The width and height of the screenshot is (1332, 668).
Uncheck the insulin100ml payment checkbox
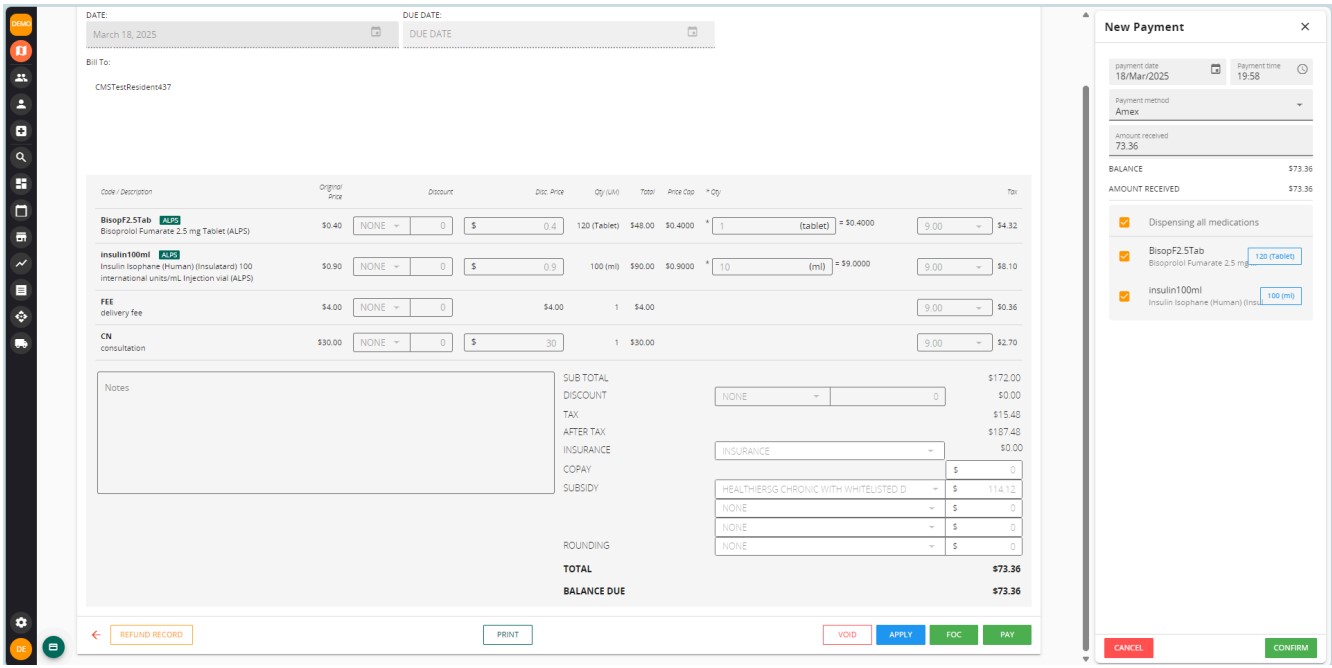(x=1124, y=296)
